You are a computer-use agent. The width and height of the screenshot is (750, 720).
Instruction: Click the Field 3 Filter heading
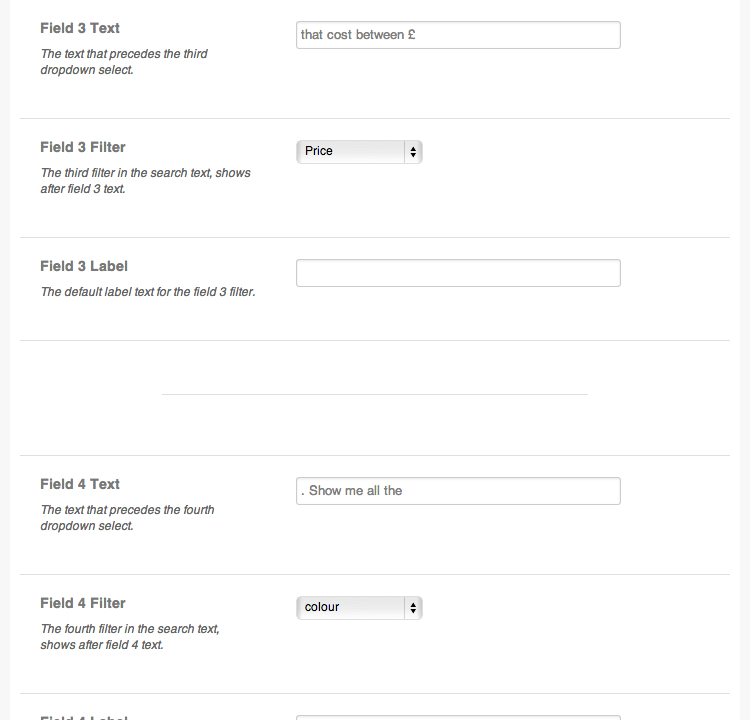[x=83, y=147]
